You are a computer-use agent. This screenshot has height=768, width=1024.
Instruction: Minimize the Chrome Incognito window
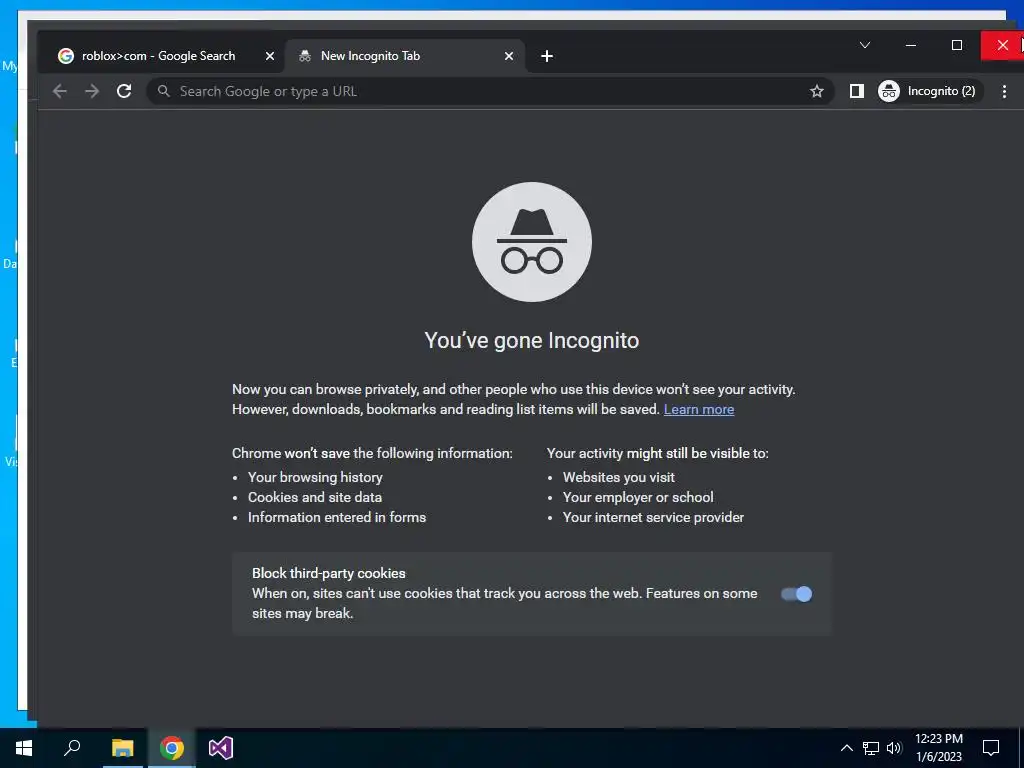[x=911, y=45]
